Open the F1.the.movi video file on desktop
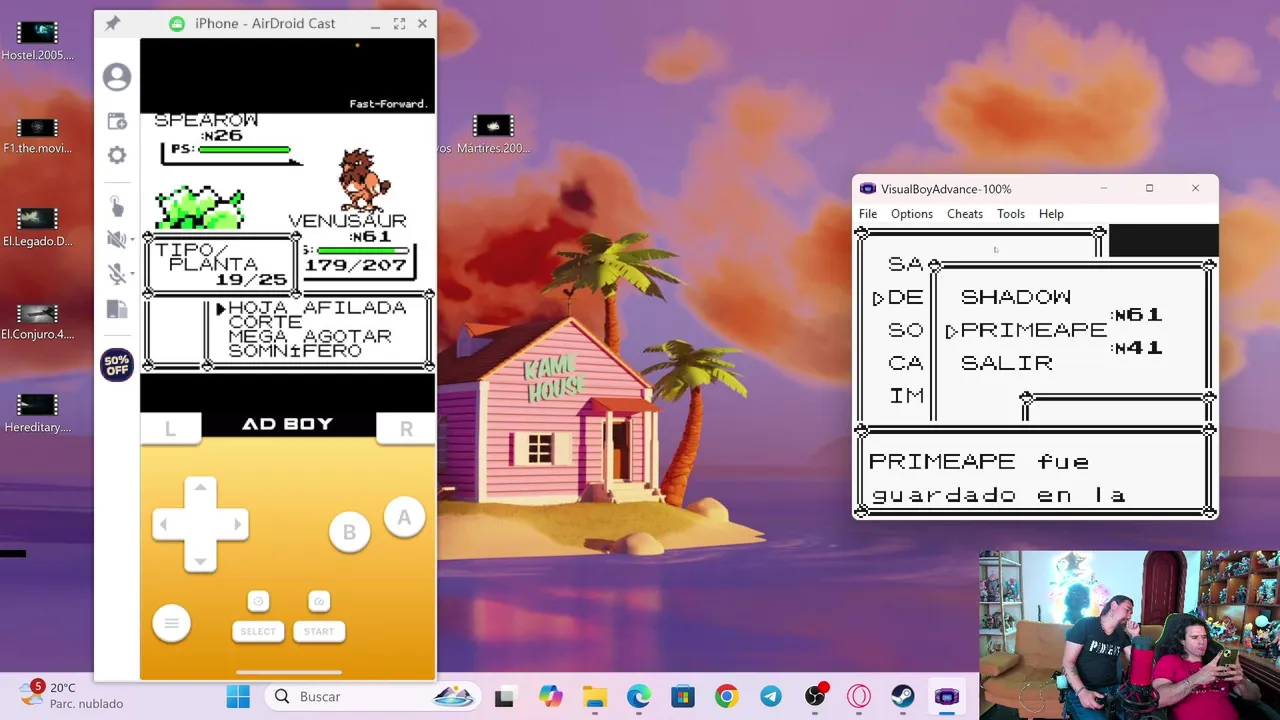Screen dimensions: 1280x720 point(37,135)
